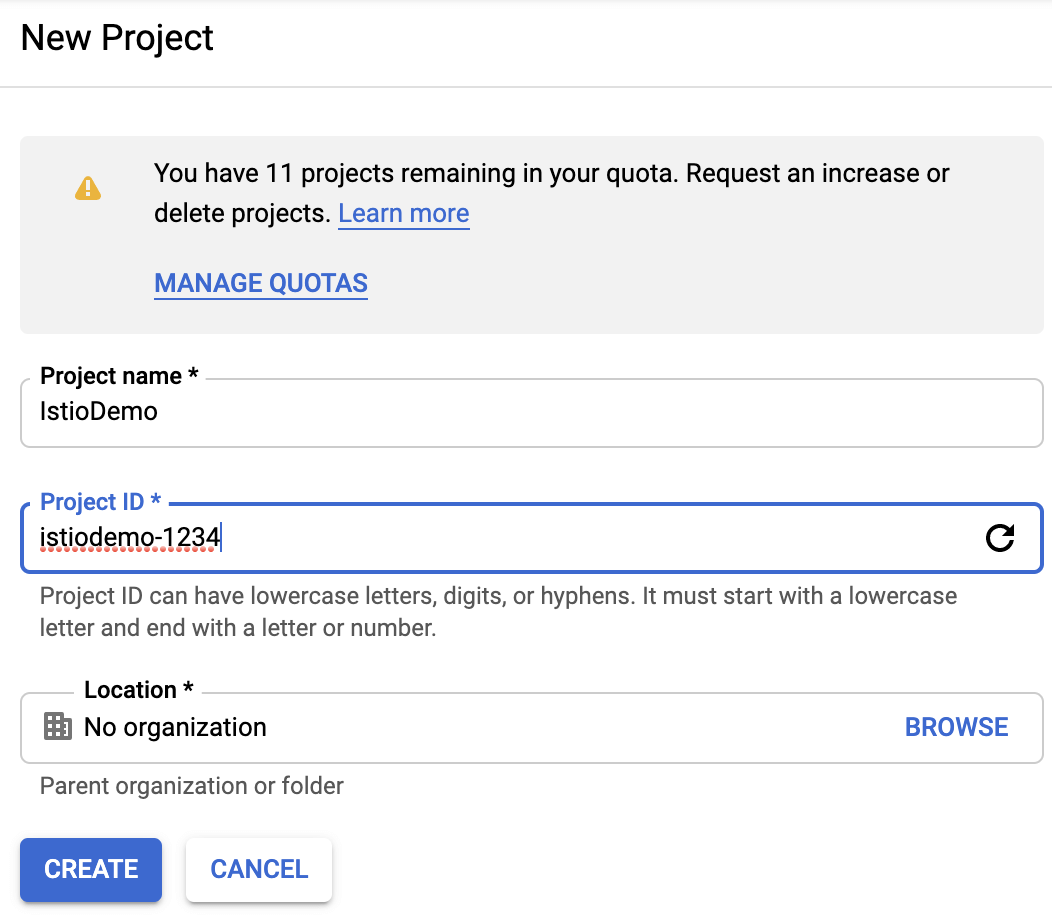This screenshot has height=918, width=1052.
Task: Click the New Project heading
Action: coord(117,38)
